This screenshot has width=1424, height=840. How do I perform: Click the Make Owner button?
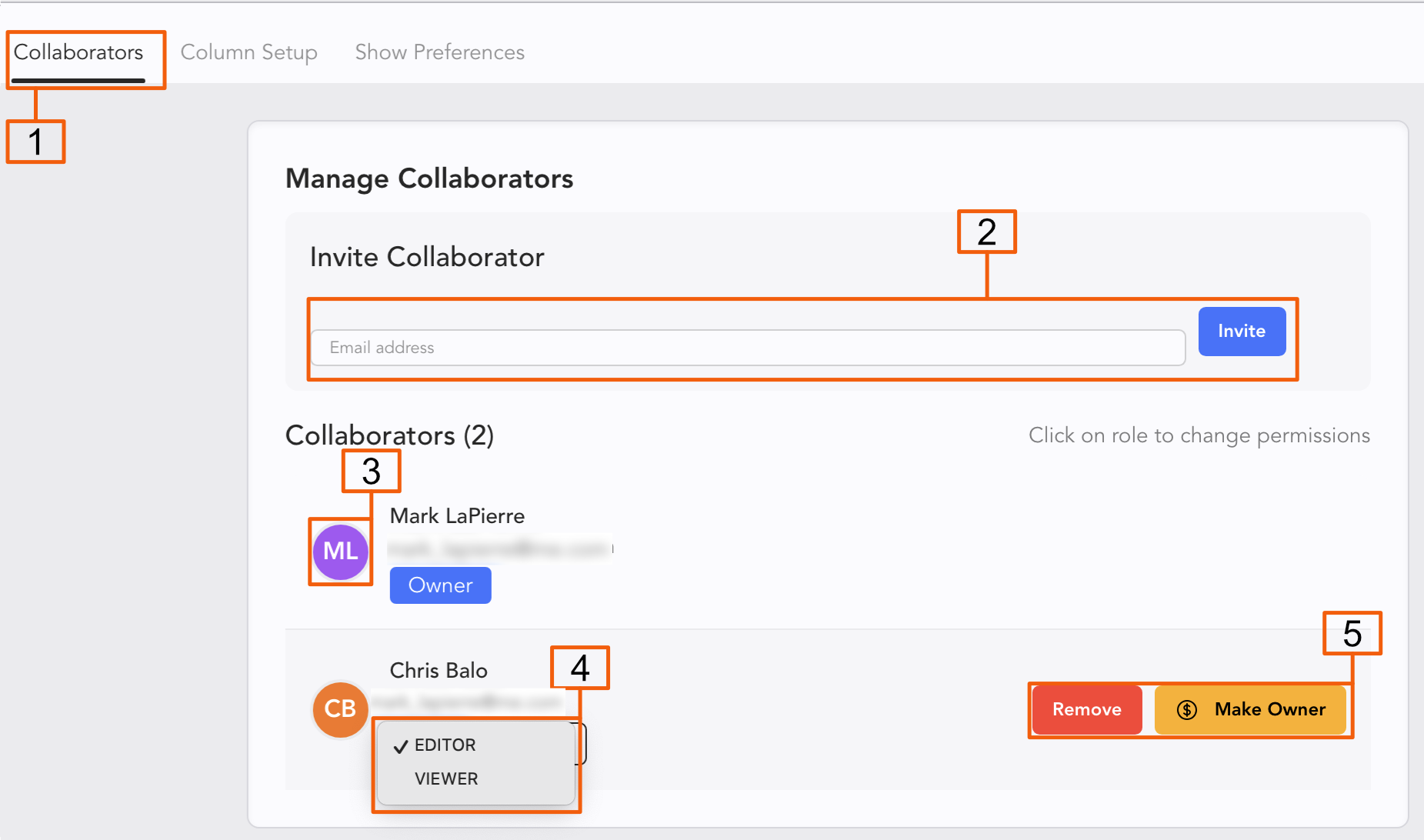[1251, 709]
